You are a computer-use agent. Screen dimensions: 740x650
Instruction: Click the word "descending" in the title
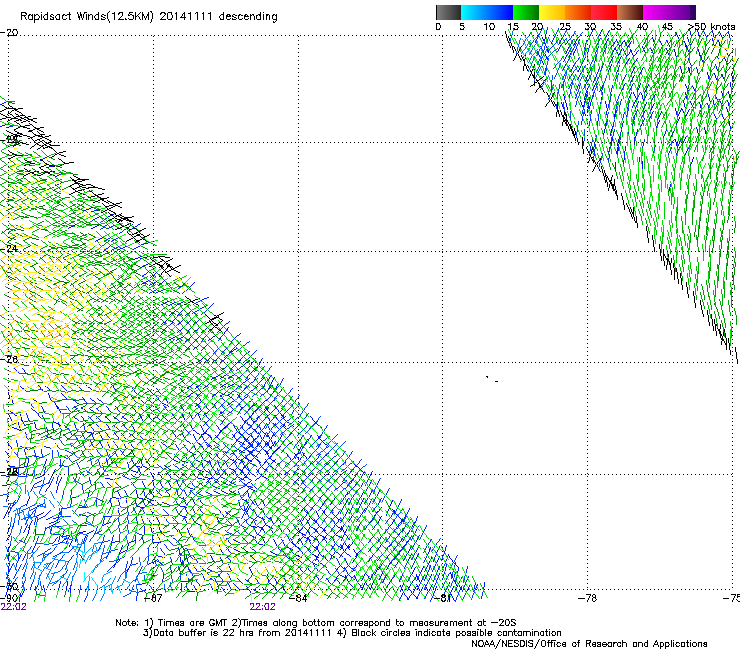(x=248, y=17)
